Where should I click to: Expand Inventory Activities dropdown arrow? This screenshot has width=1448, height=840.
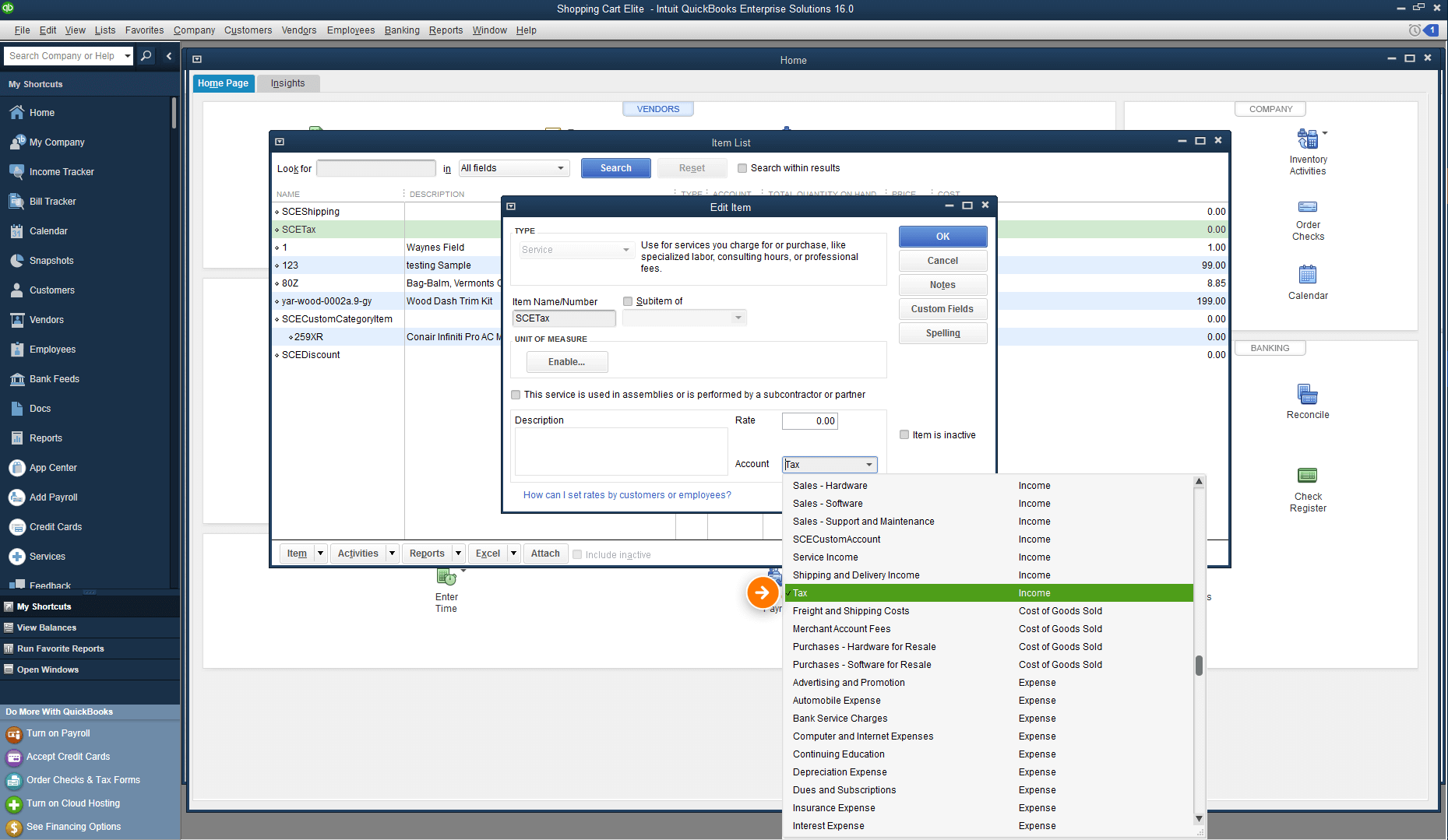(1325, 133)
